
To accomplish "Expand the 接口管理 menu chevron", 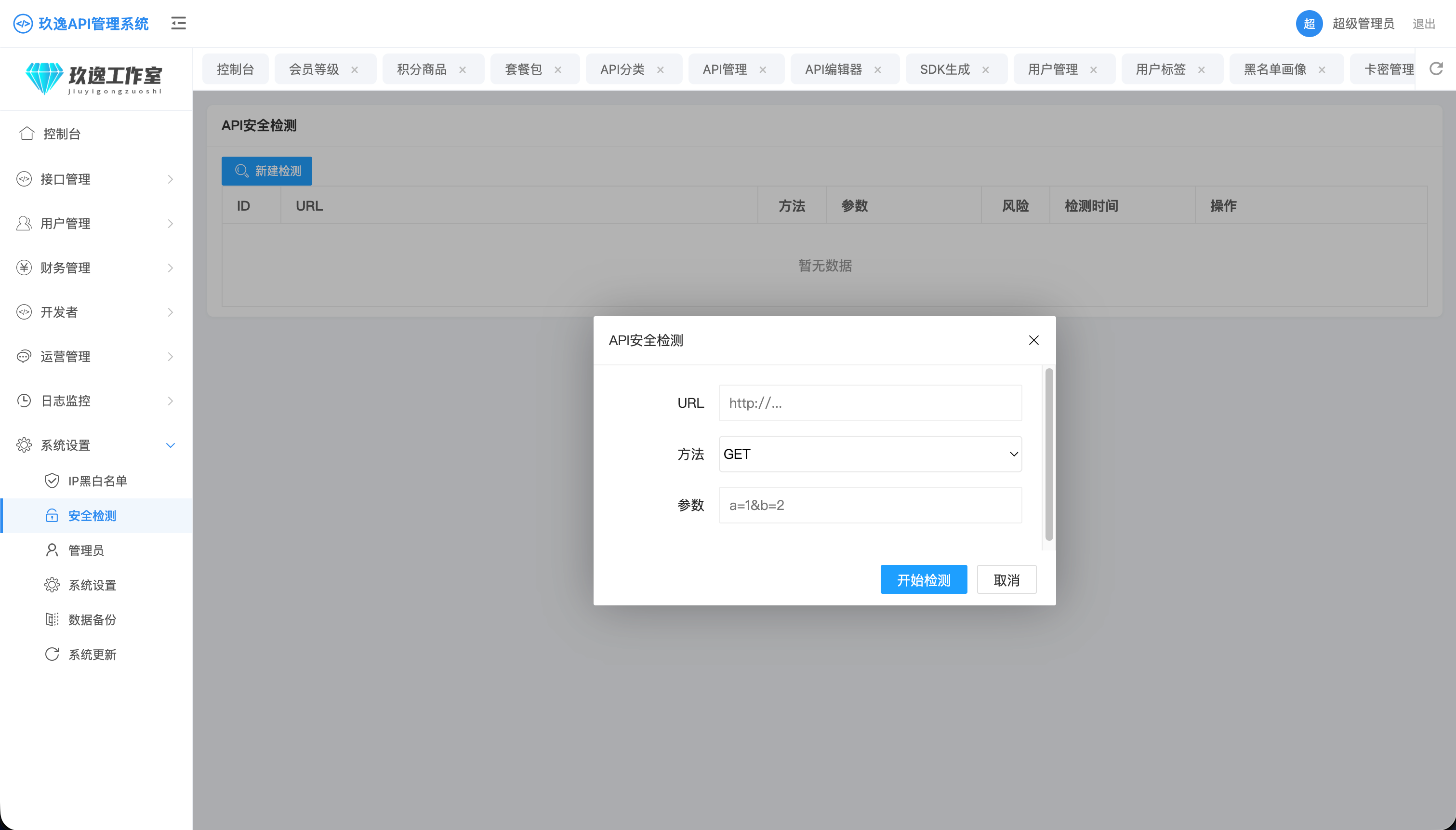I will (x=171, y=179).
